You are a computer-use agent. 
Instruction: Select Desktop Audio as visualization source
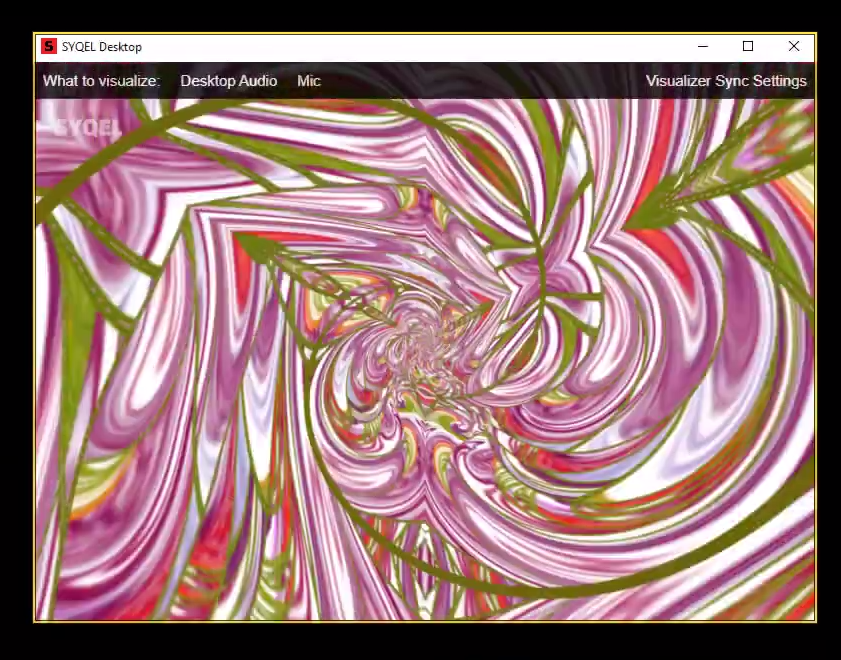228,81
